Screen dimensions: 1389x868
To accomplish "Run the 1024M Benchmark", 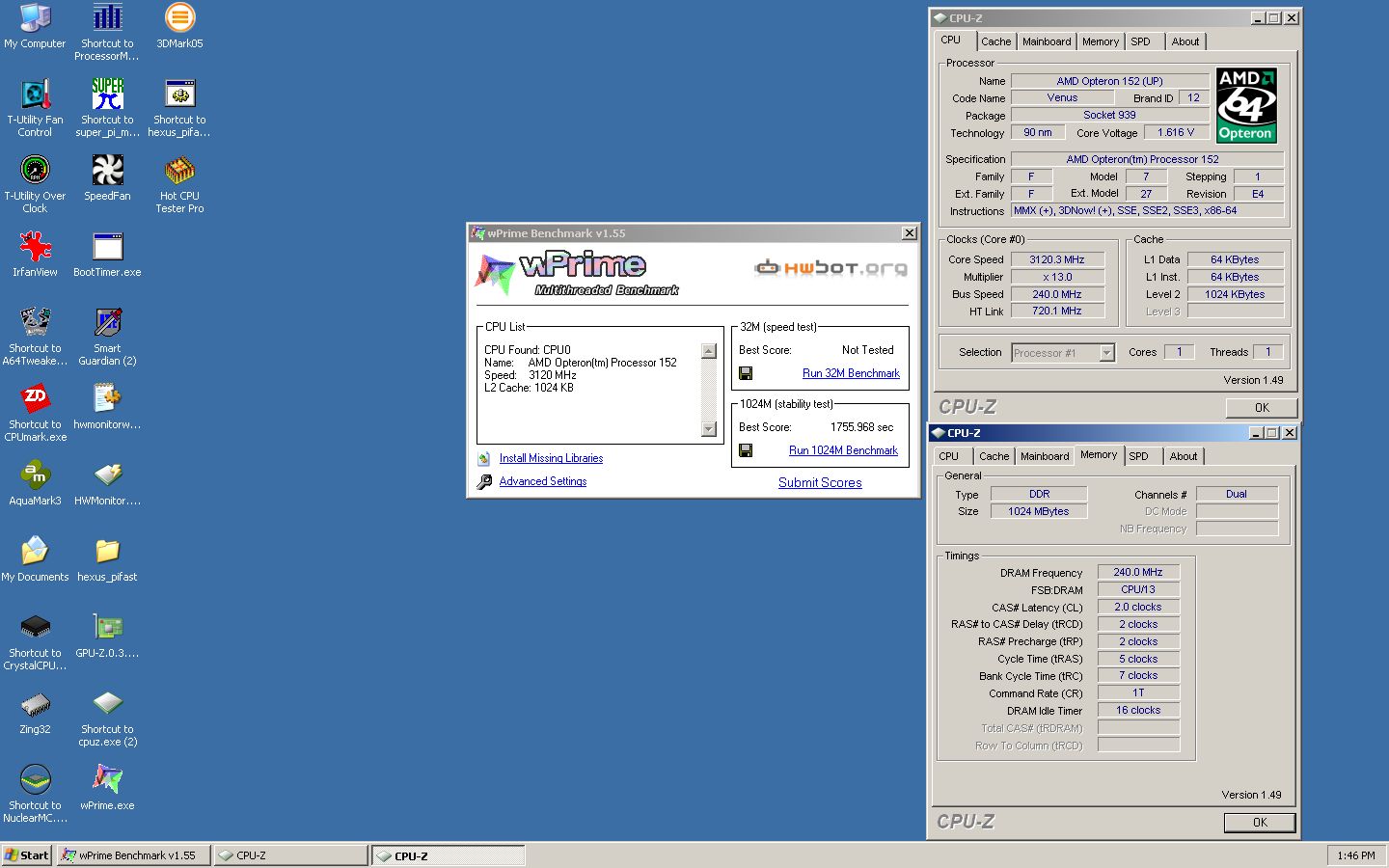I will (843, 450).
